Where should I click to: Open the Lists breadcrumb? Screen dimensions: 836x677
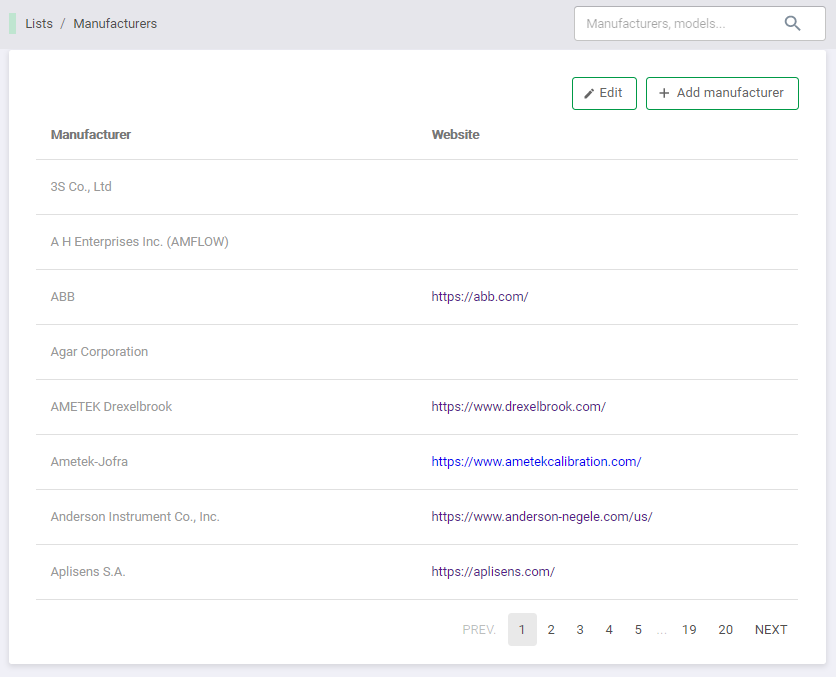(x=39, y=23)
